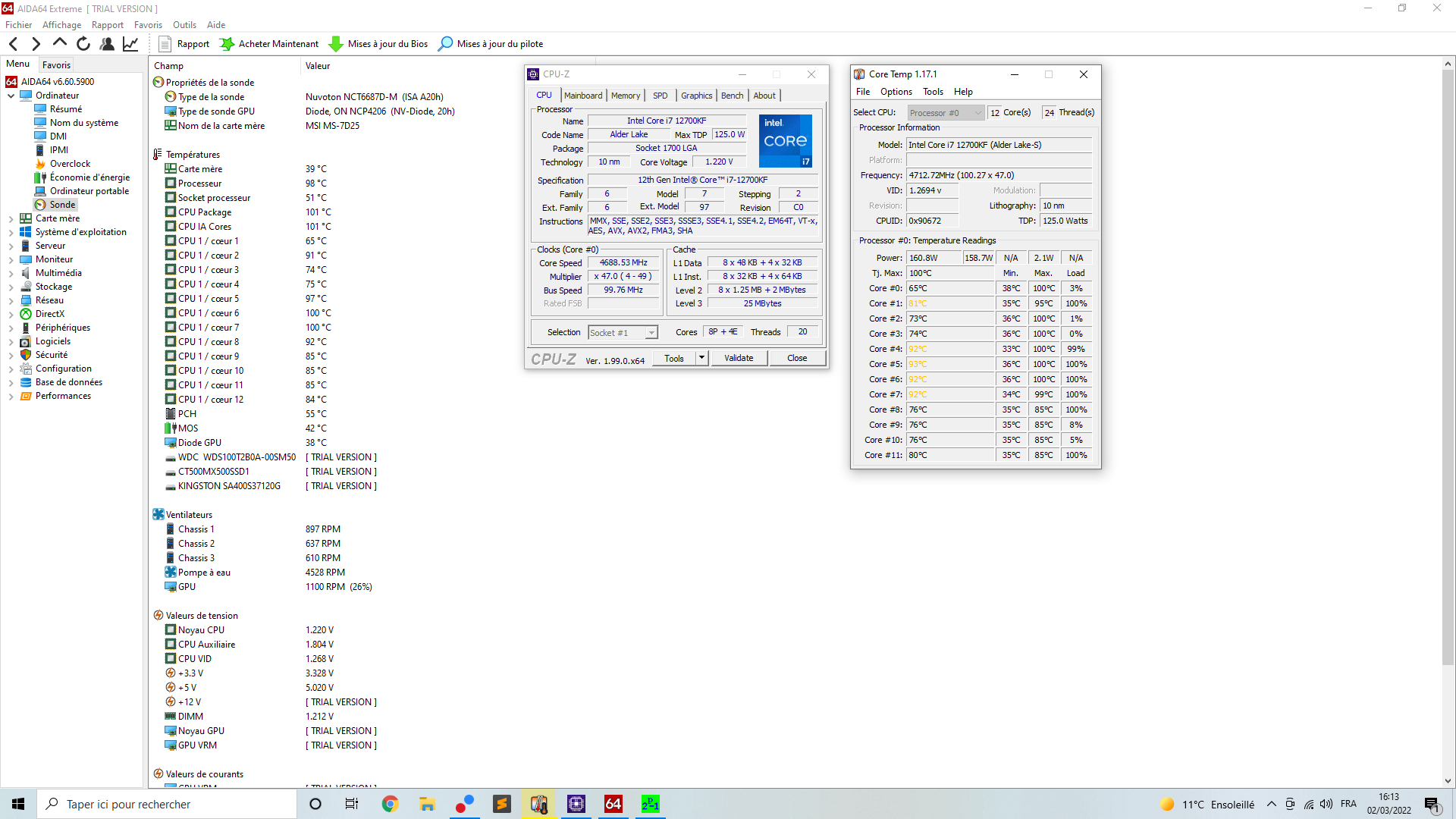This screenshot has width=1456, height=819.
Task: Switch to the Favoris tab
Action: pos(56,65)
